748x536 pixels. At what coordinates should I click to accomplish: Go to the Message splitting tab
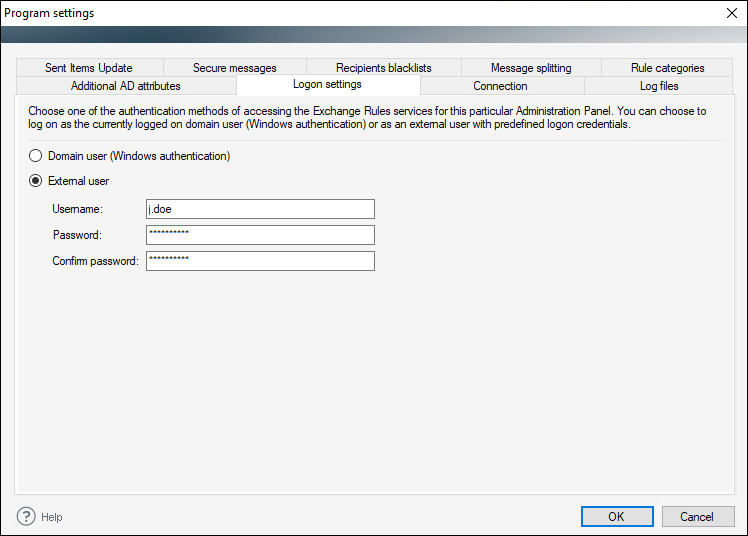click(x=531, y=68)
